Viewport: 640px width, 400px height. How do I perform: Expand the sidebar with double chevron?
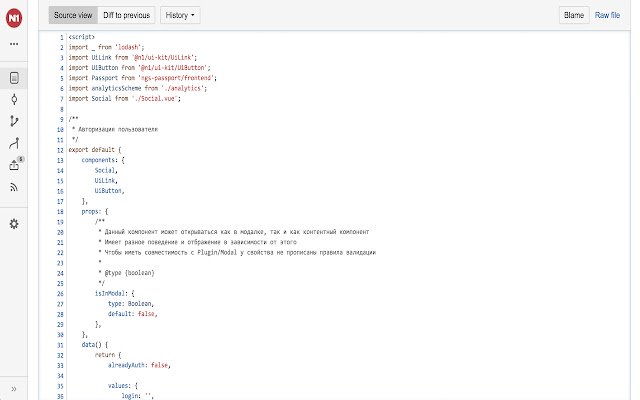(14, 389)
